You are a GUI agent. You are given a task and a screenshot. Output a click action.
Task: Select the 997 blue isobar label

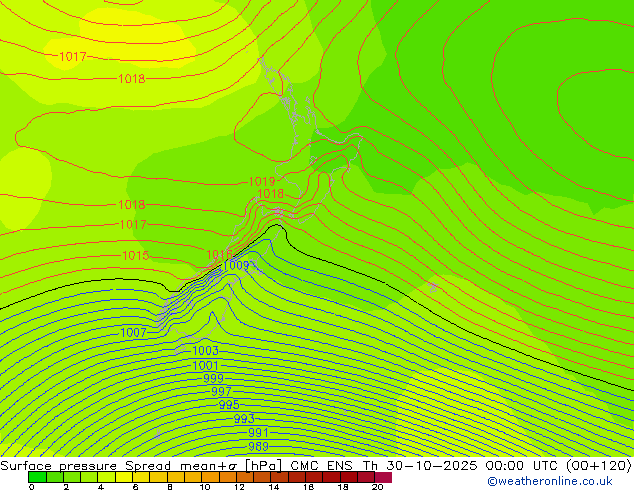(x=221, y=391)
